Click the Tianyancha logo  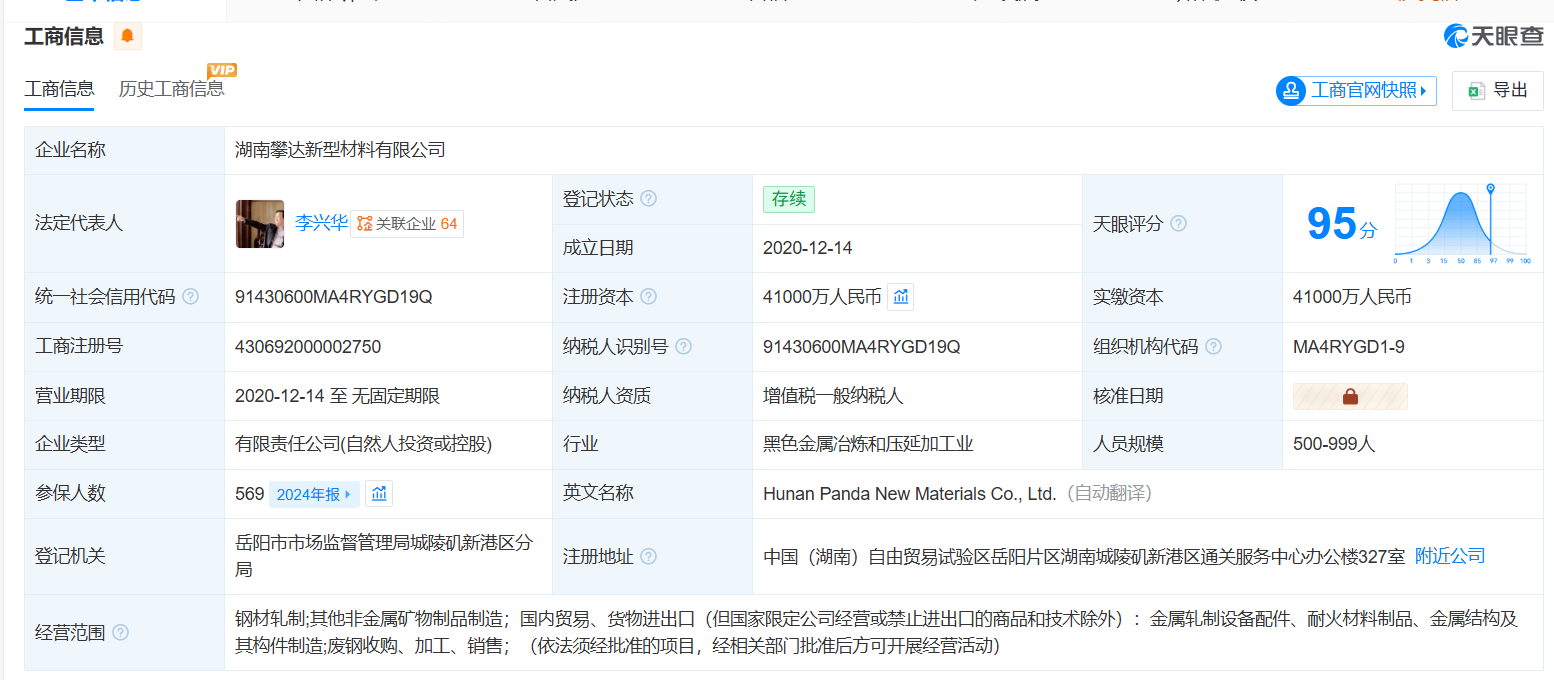1493,36
